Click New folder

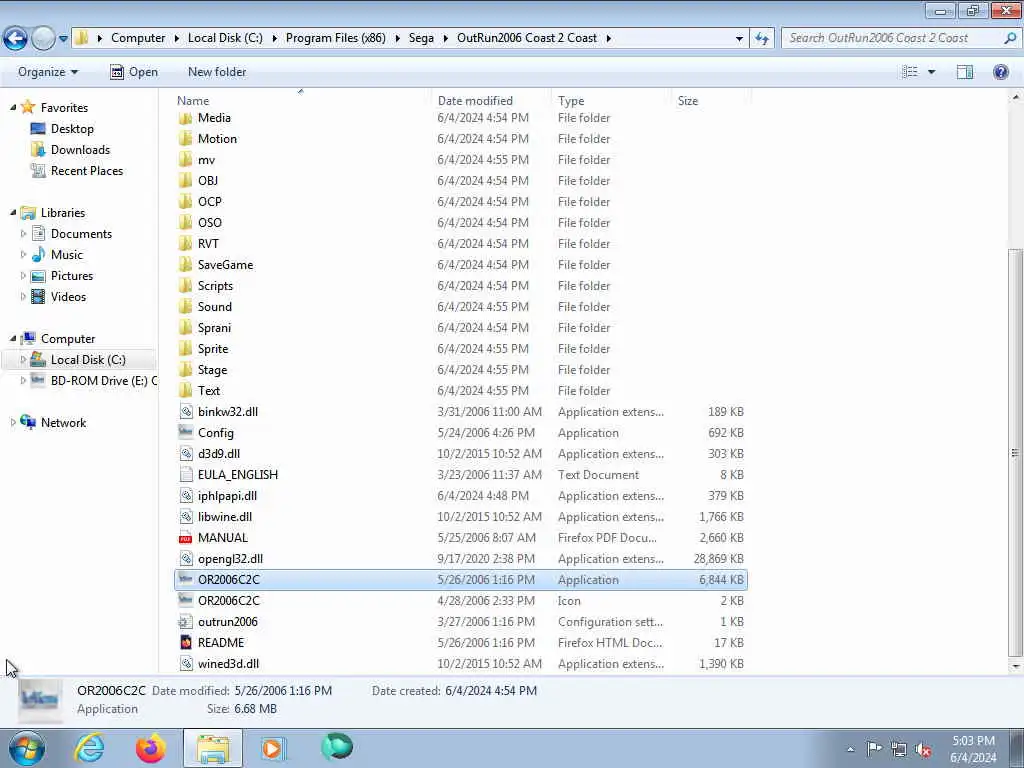click(217, 72)
